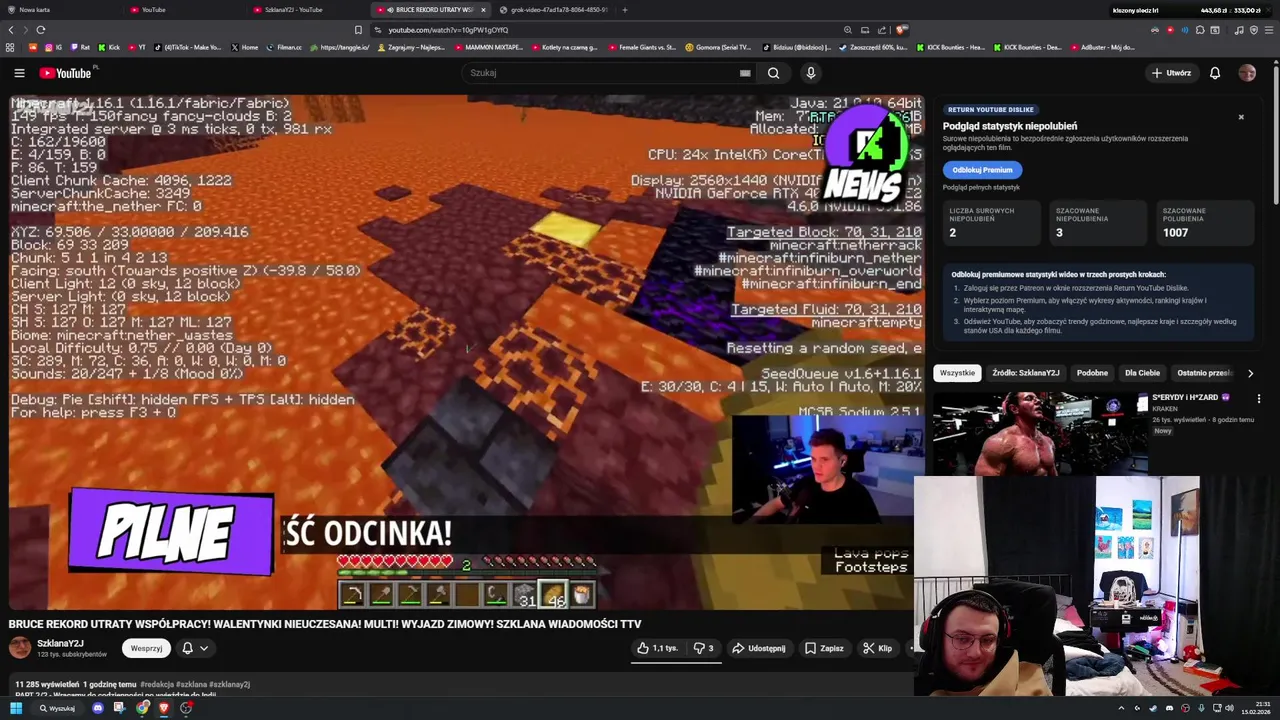
Task: Save video with Zapisz button
Action: (824, 648)
